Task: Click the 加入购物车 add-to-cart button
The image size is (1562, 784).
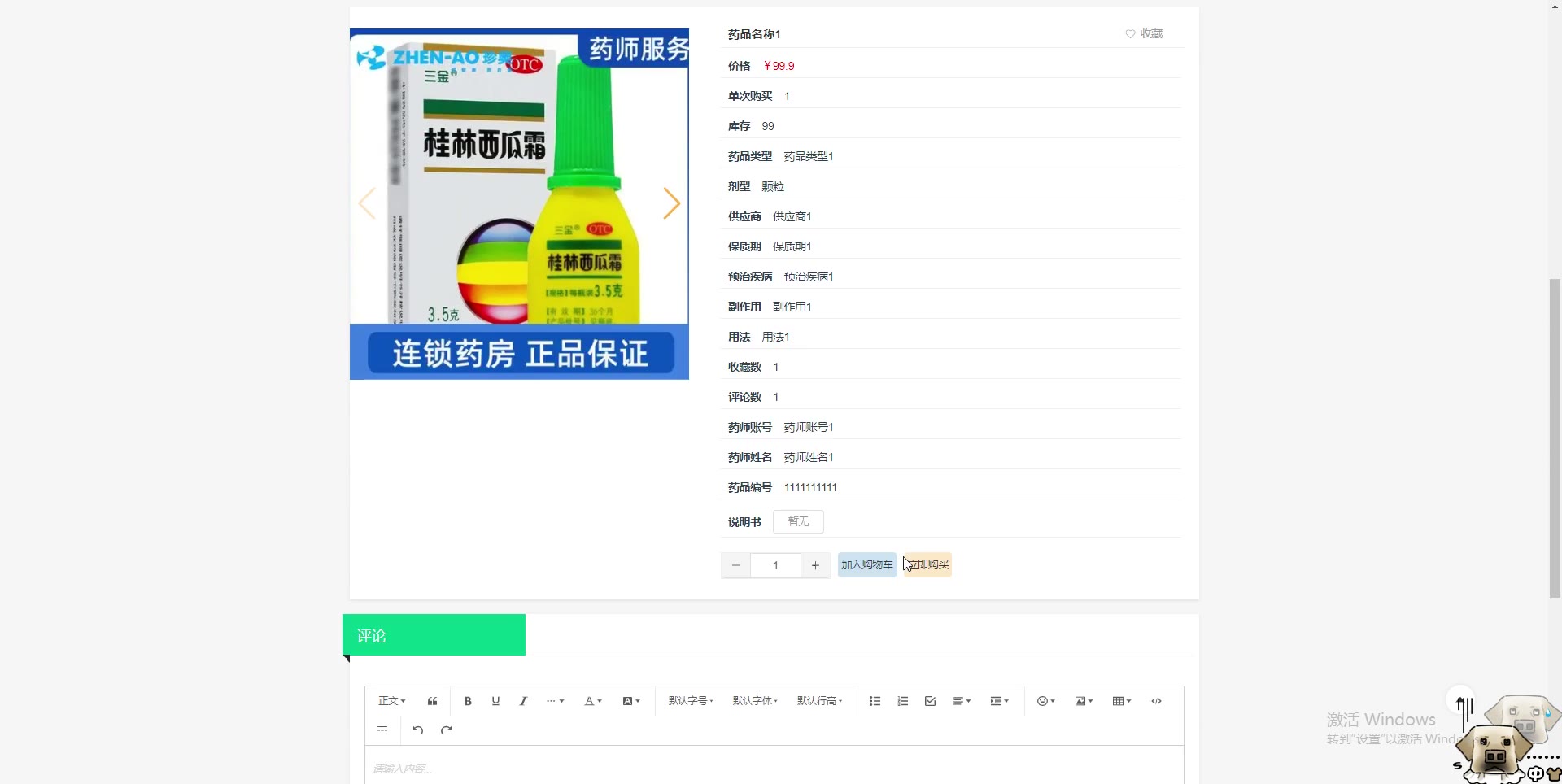Action: [867, 564]
